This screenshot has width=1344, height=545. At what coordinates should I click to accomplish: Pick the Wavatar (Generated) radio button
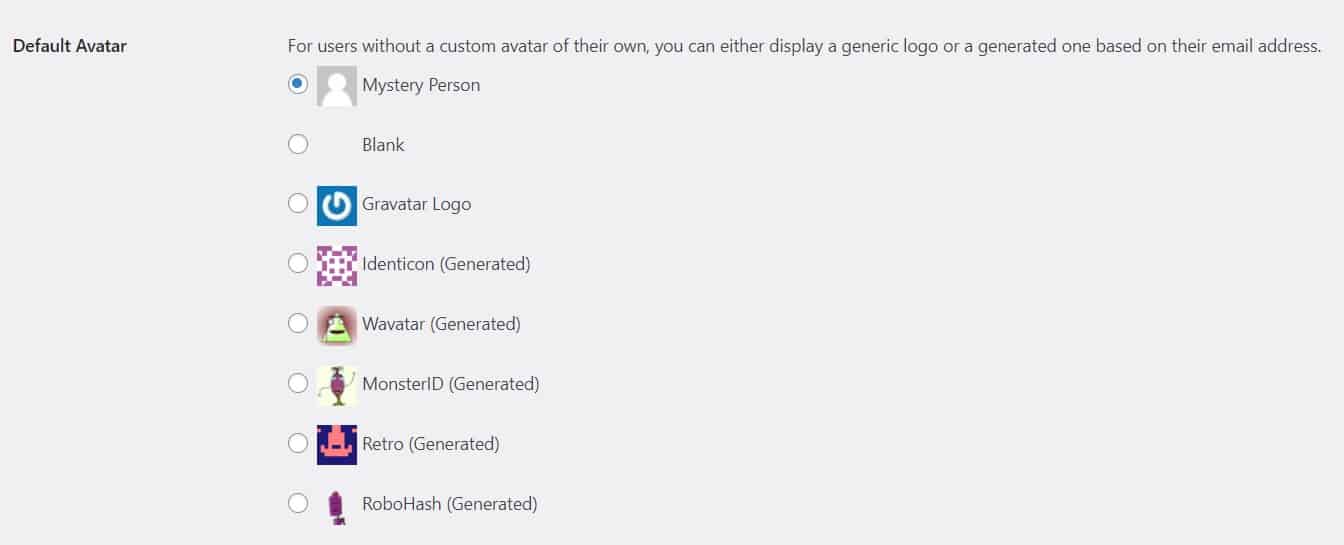(x=298, y=324)
